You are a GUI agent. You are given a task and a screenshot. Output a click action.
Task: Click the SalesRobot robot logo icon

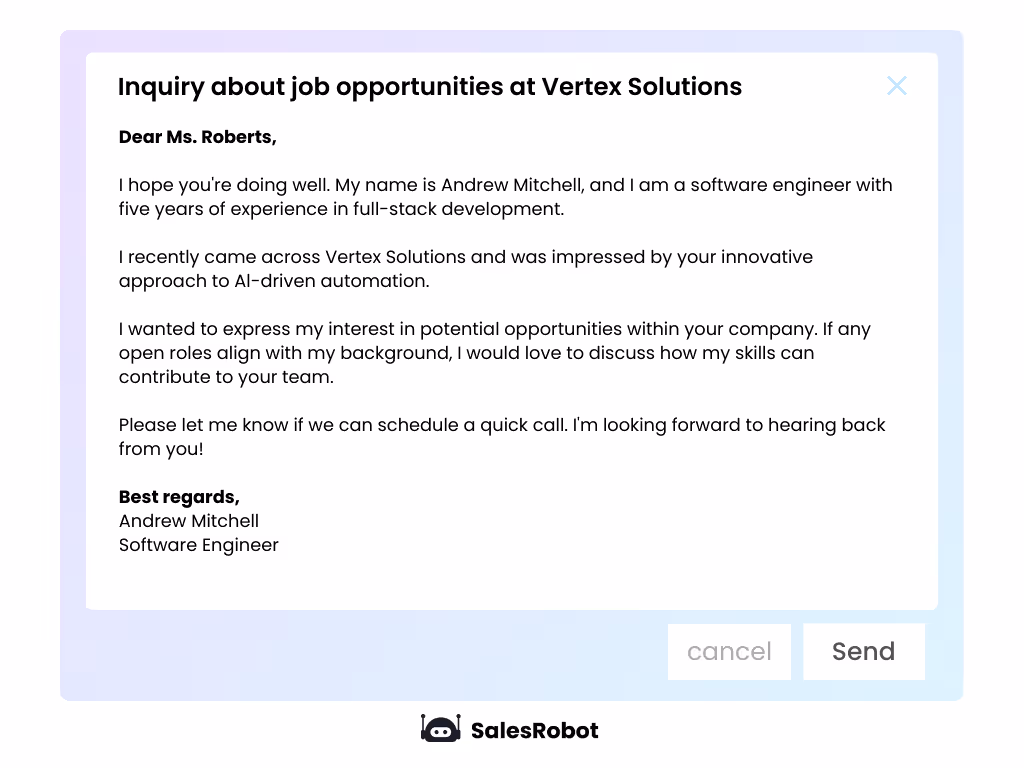tap(439, 729)
